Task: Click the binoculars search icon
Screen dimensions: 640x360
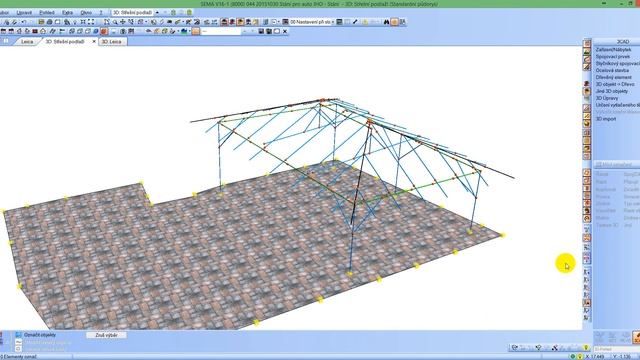Action: click(386, 22)
